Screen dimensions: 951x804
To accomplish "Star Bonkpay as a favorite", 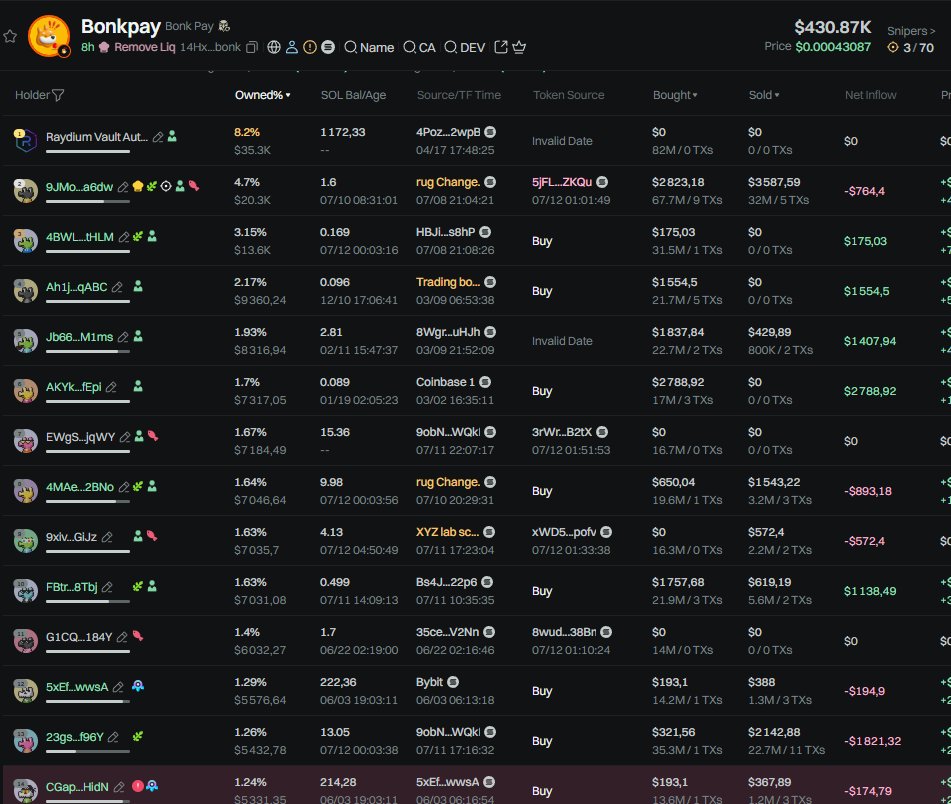I will click(x=10, y=36).
